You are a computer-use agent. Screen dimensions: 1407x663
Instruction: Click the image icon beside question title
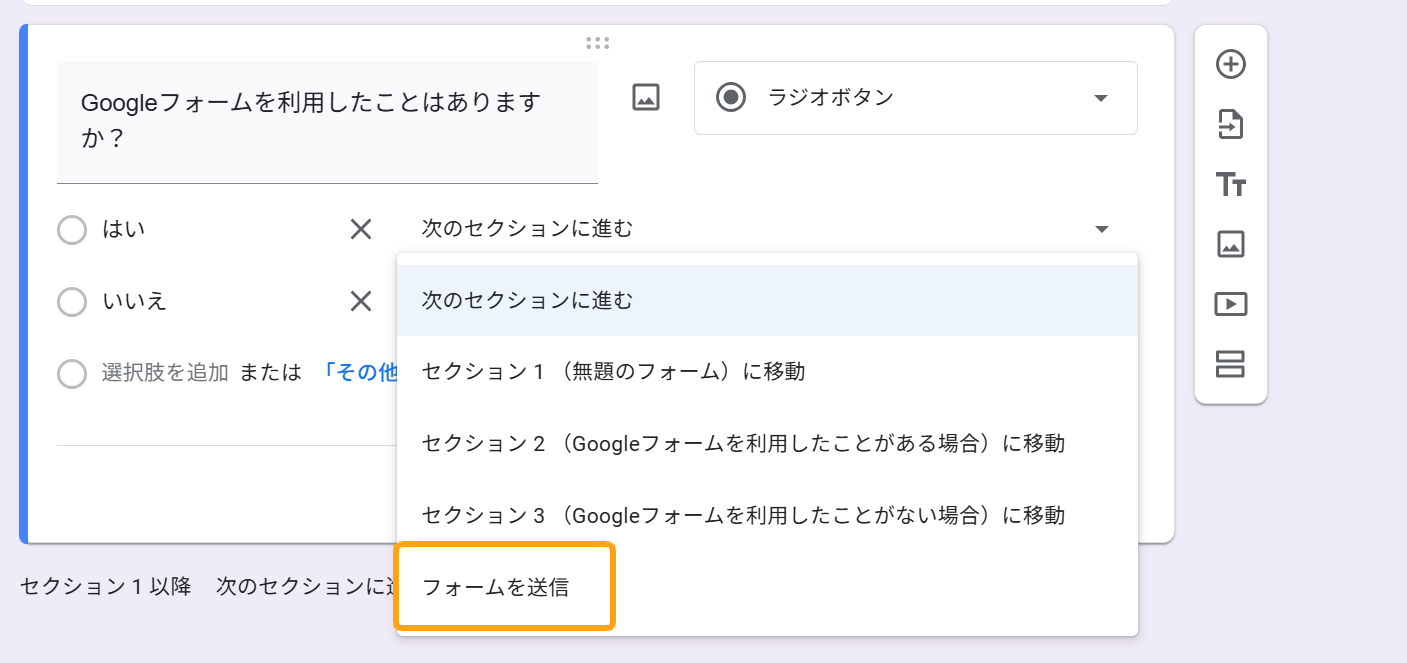646,97
